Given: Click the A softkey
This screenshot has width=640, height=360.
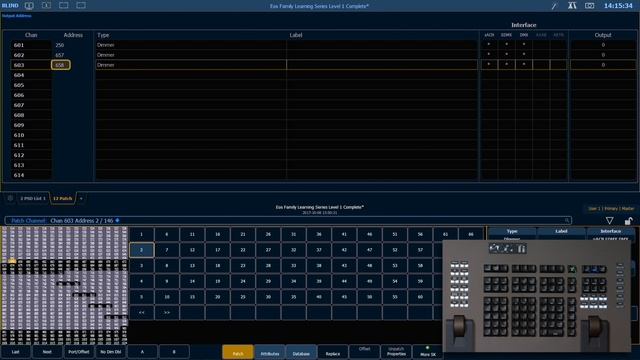Looking at the screenshot, I should click(x=142, y=352).
